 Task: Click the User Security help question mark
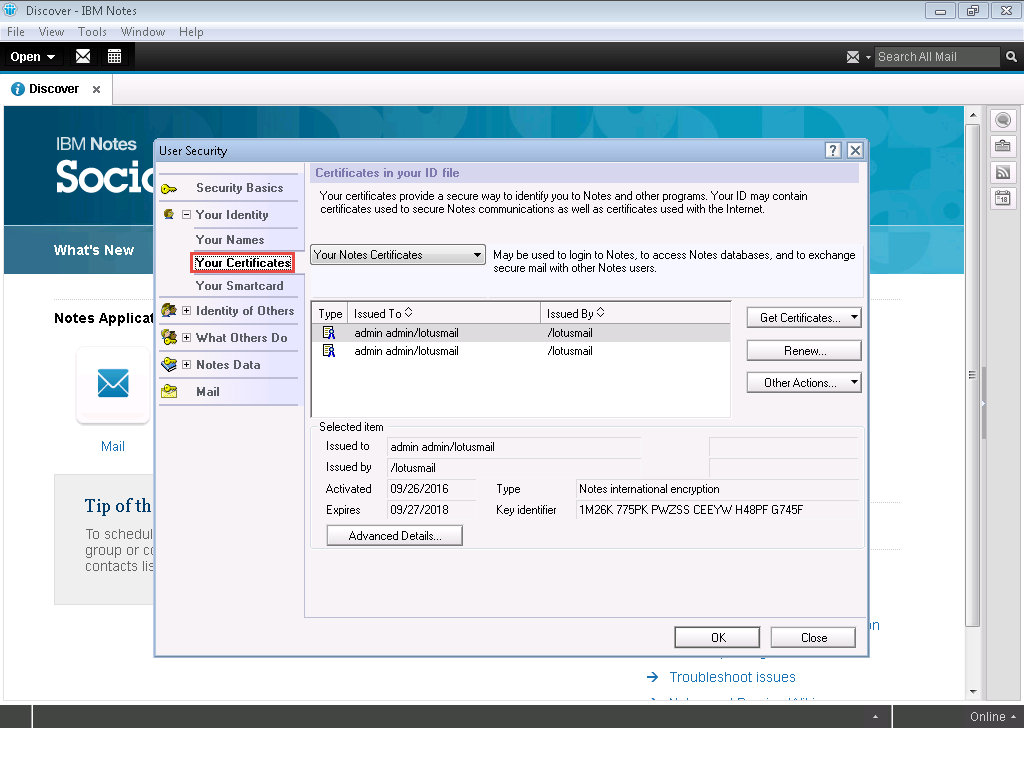coord(833,151)
